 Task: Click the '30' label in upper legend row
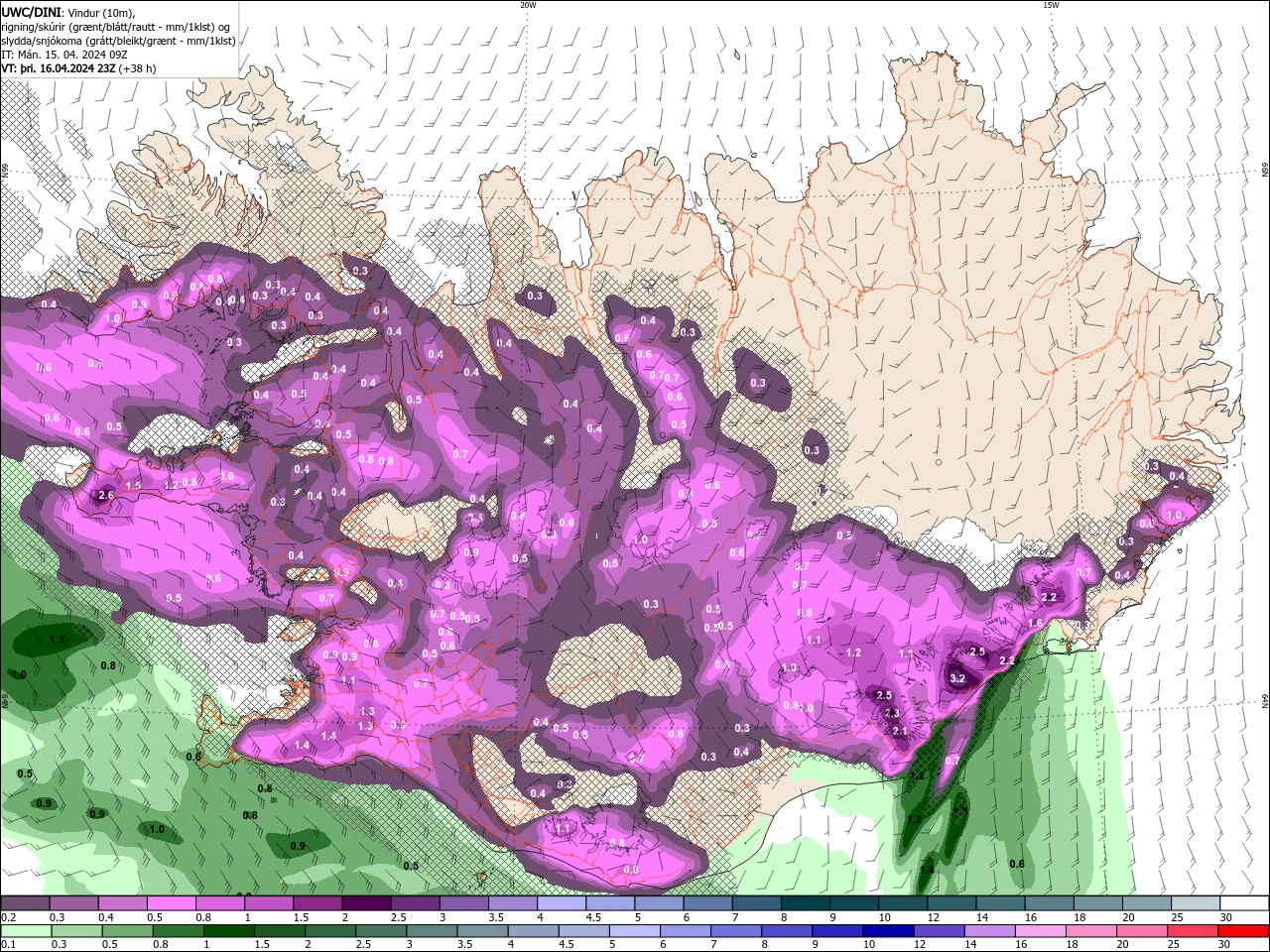pyautogui.click(x=1226, y=917)
